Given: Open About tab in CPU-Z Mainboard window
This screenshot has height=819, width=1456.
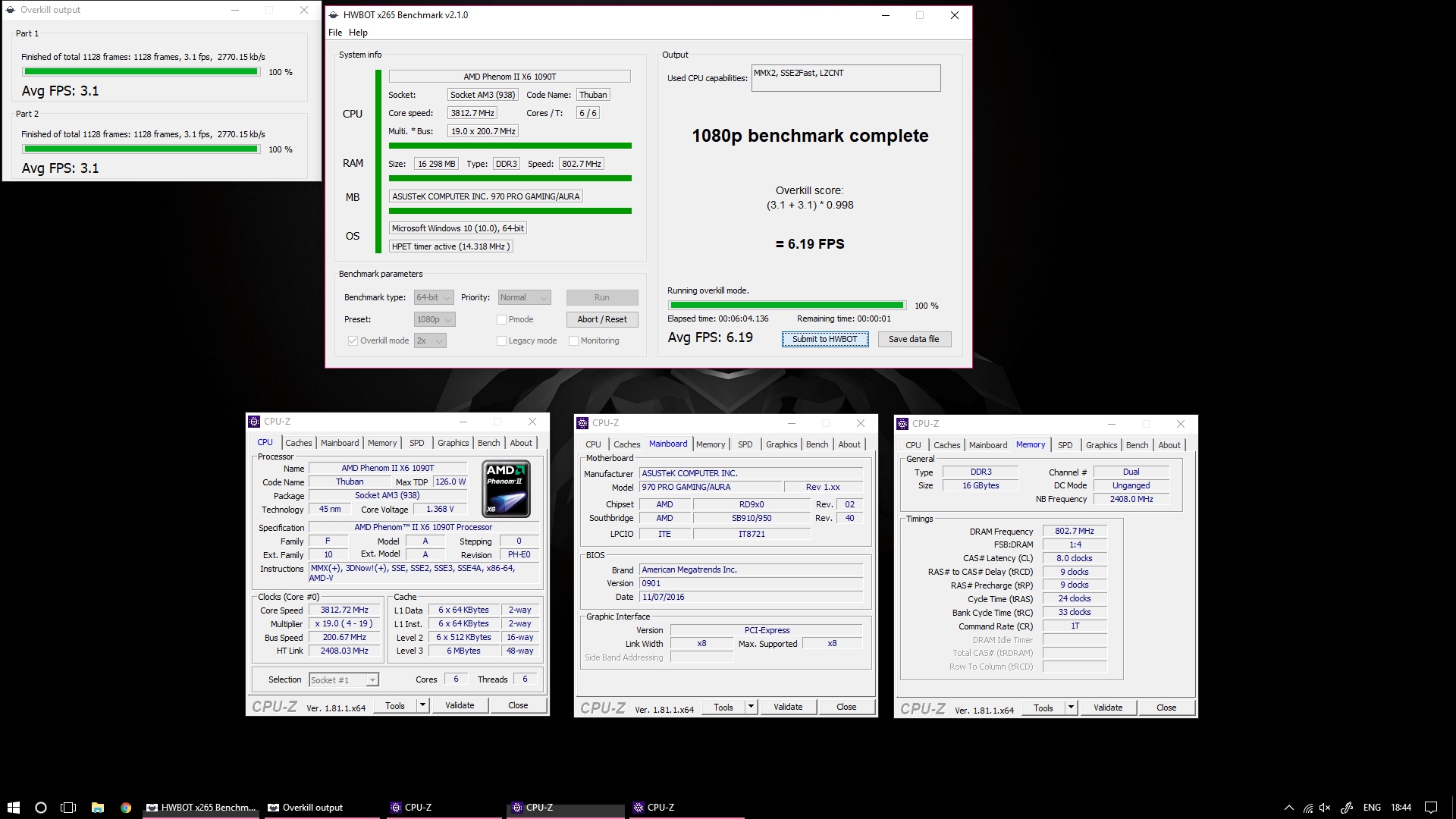Looking at the screenshot, I should point(849,444).
